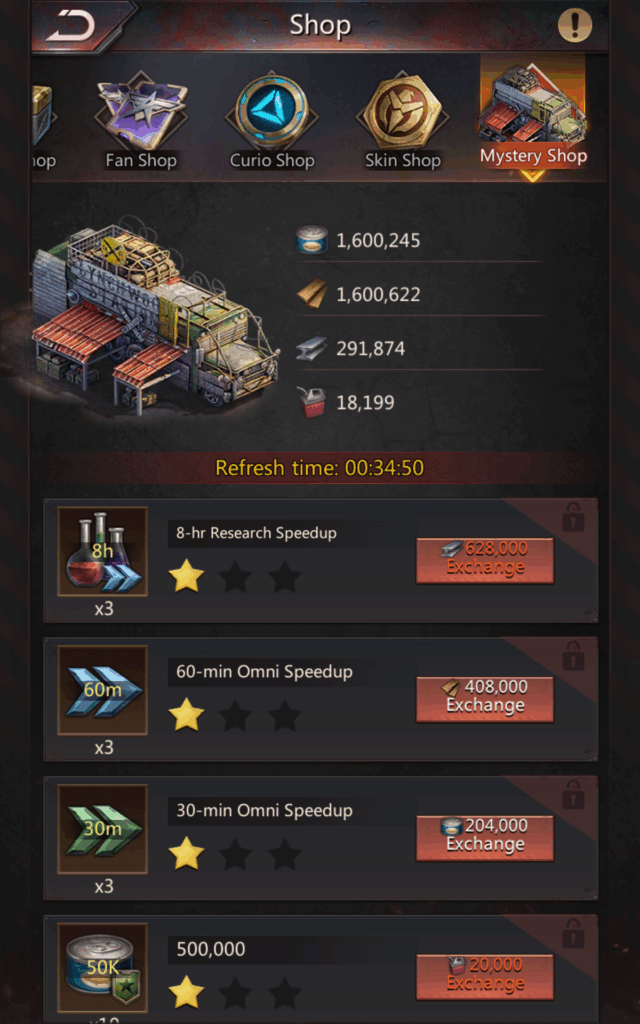The image size is (640, 1024).
Task: Toggle lock on 8-hr Research Speedup
Action: pyautogui.click(x=573, y=517)
